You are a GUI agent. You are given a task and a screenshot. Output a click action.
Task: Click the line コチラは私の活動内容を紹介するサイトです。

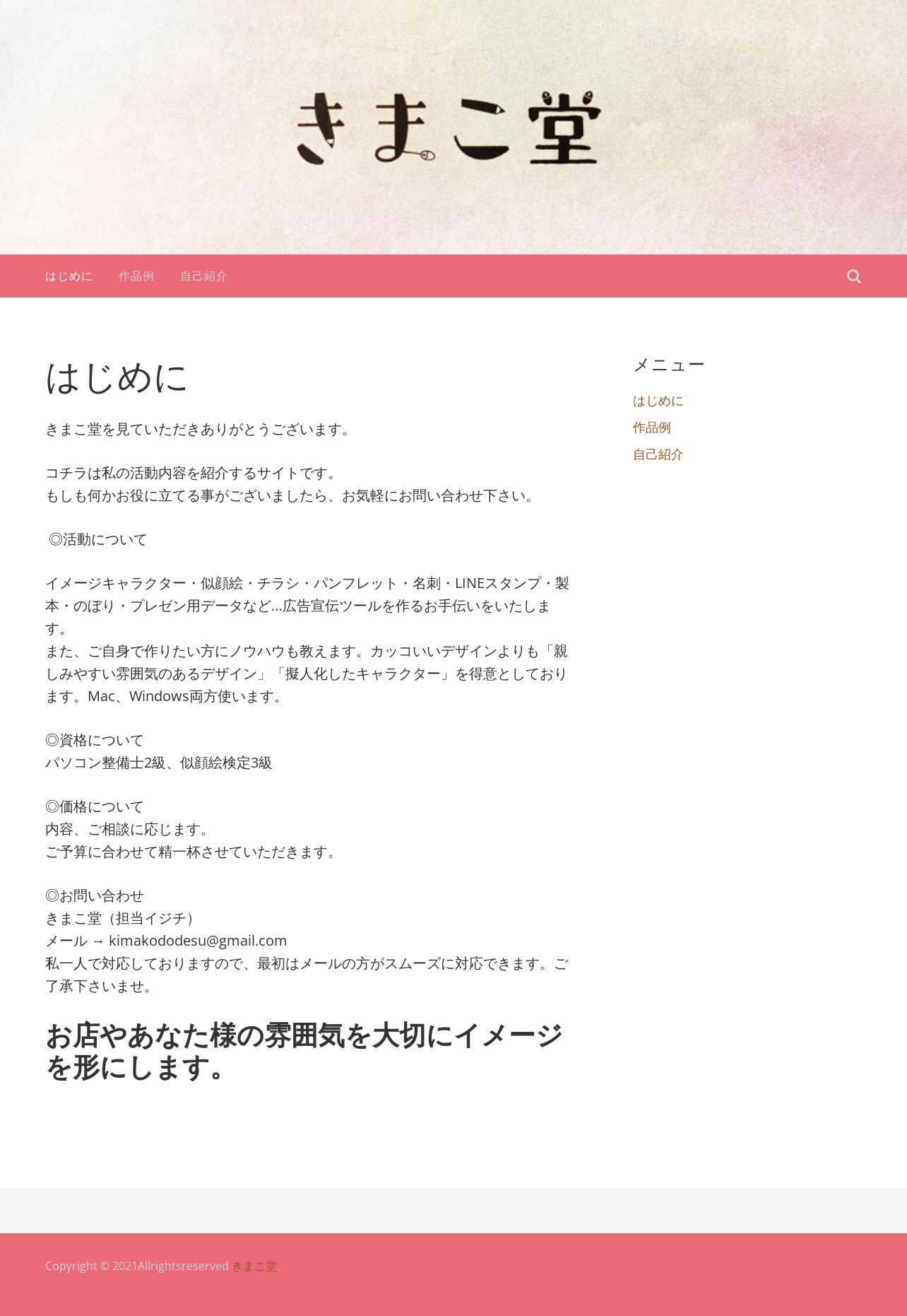[194, 473]
